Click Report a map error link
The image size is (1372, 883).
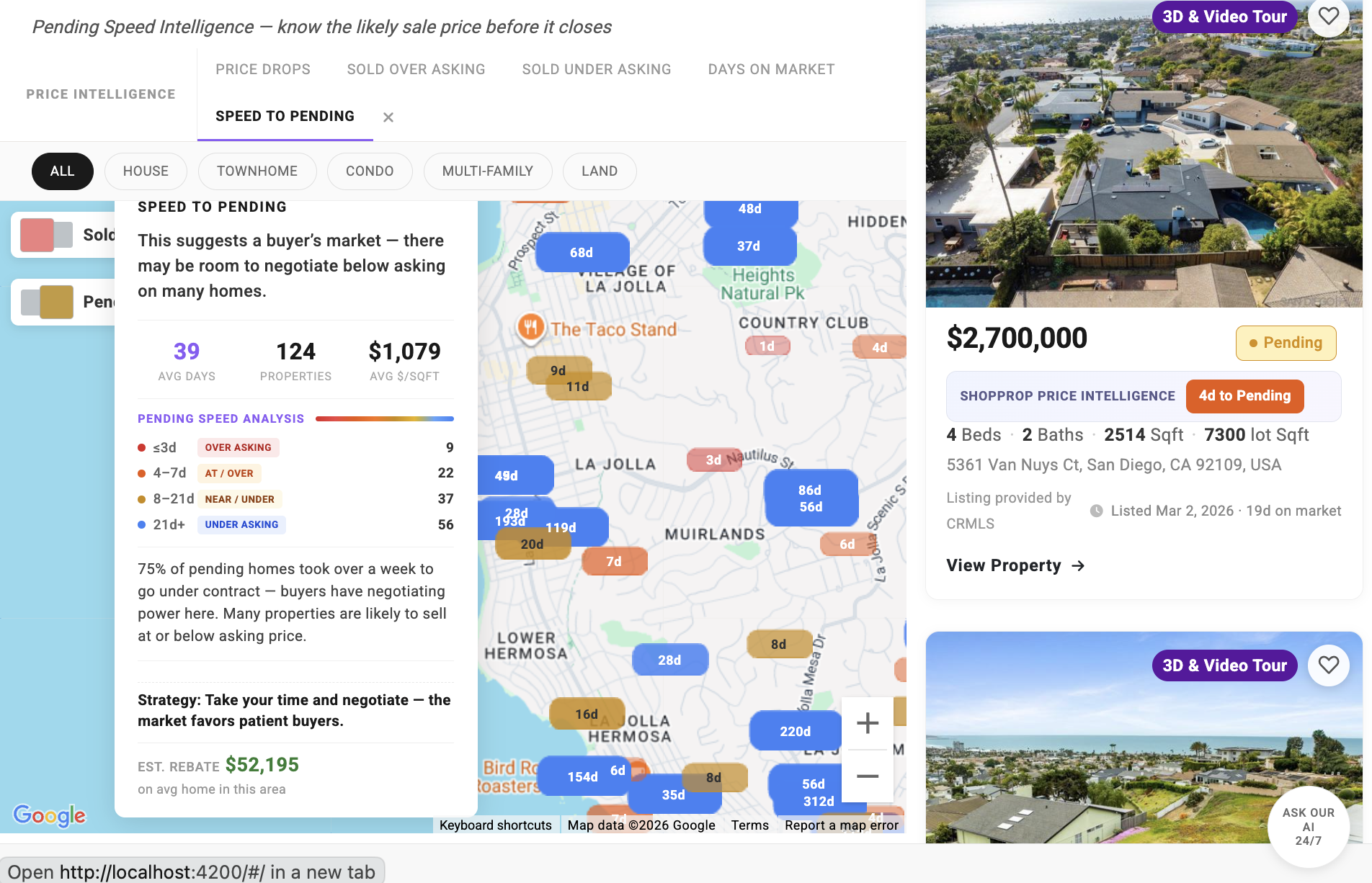(842, 825)
